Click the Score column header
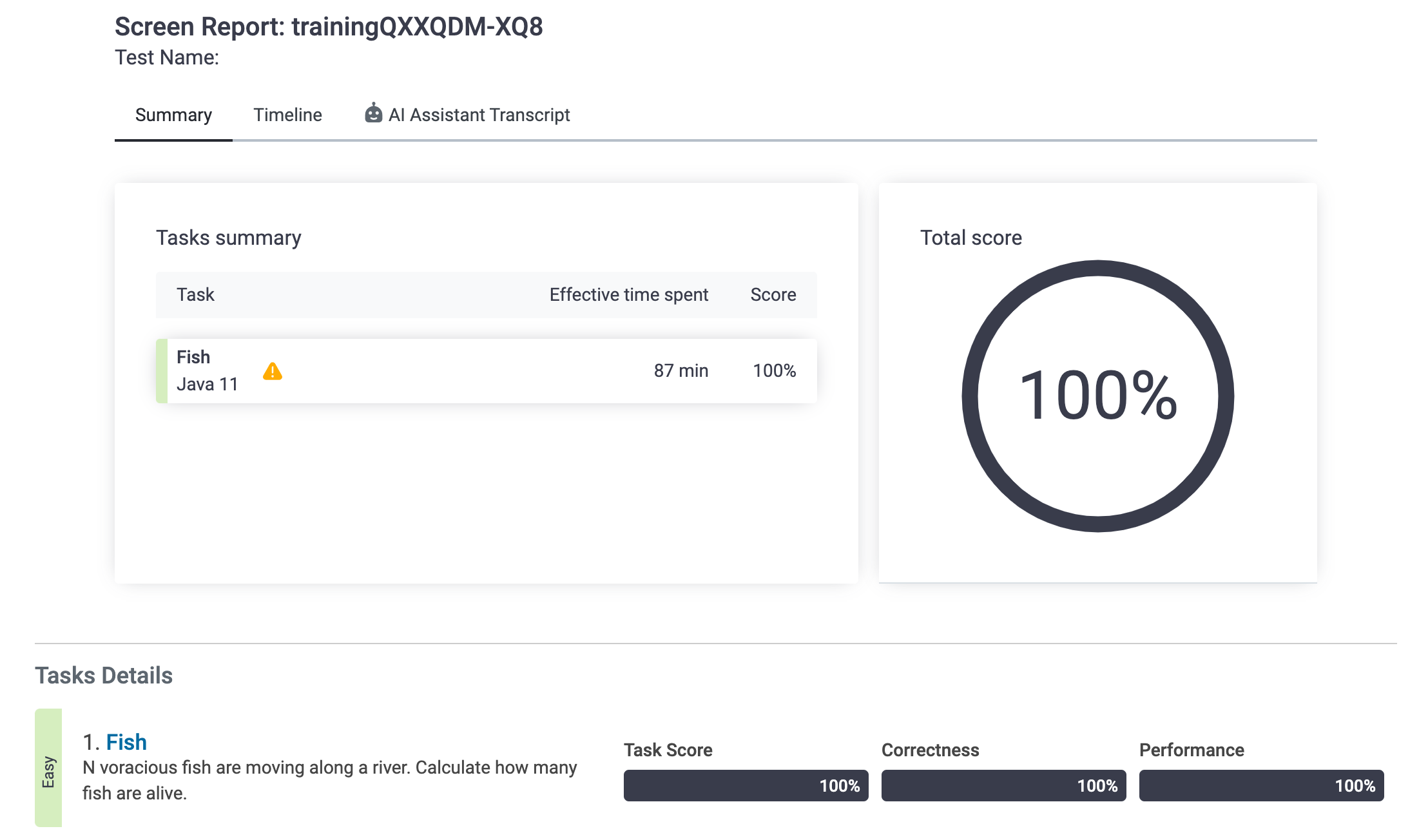The height and width of the screenshot is (840, 1419). (773, 294)
